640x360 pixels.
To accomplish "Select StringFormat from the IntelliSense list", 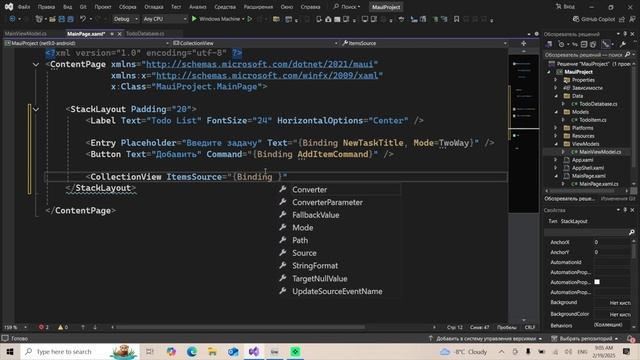I will point(315,266).
